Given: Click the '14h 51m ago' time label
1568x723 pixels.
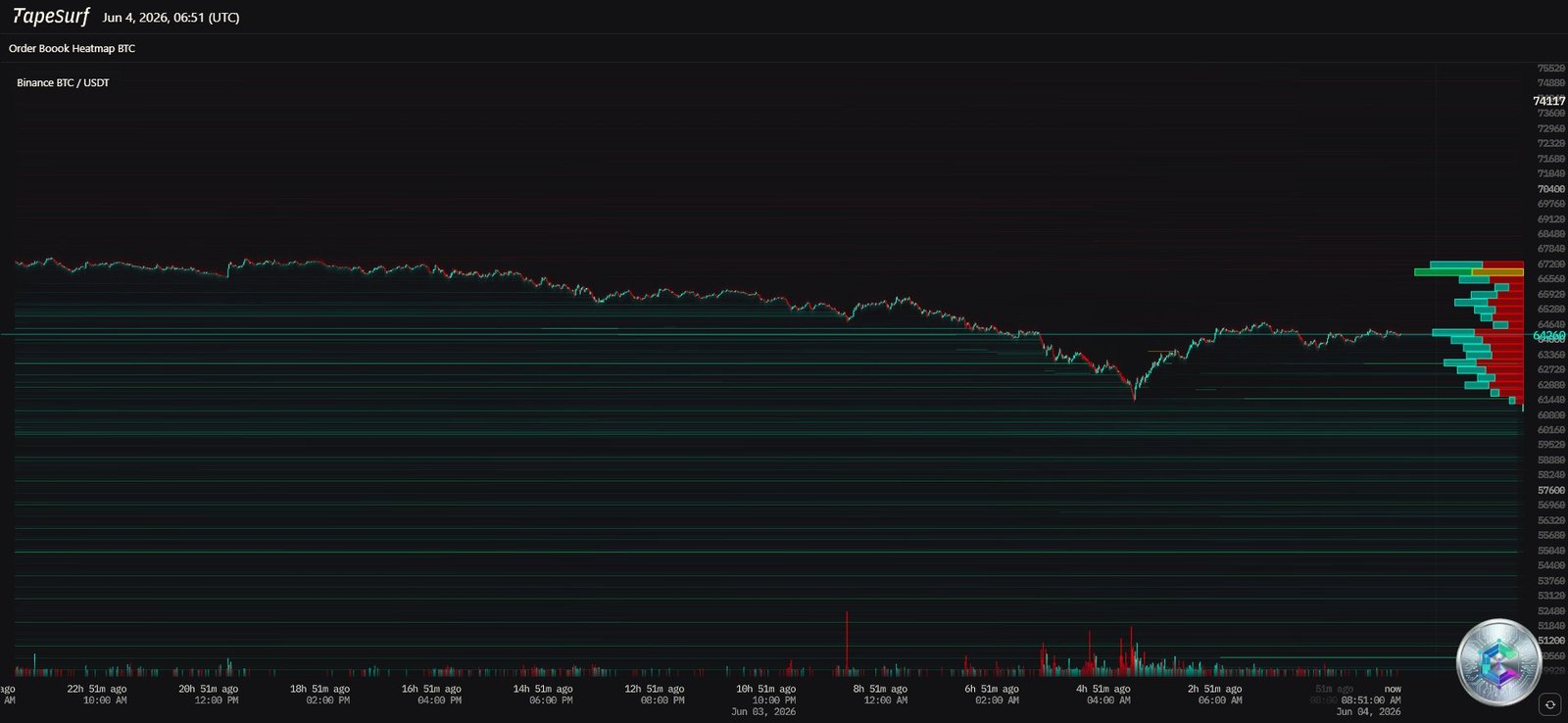Looking at the screenshot, I should 543,689.
